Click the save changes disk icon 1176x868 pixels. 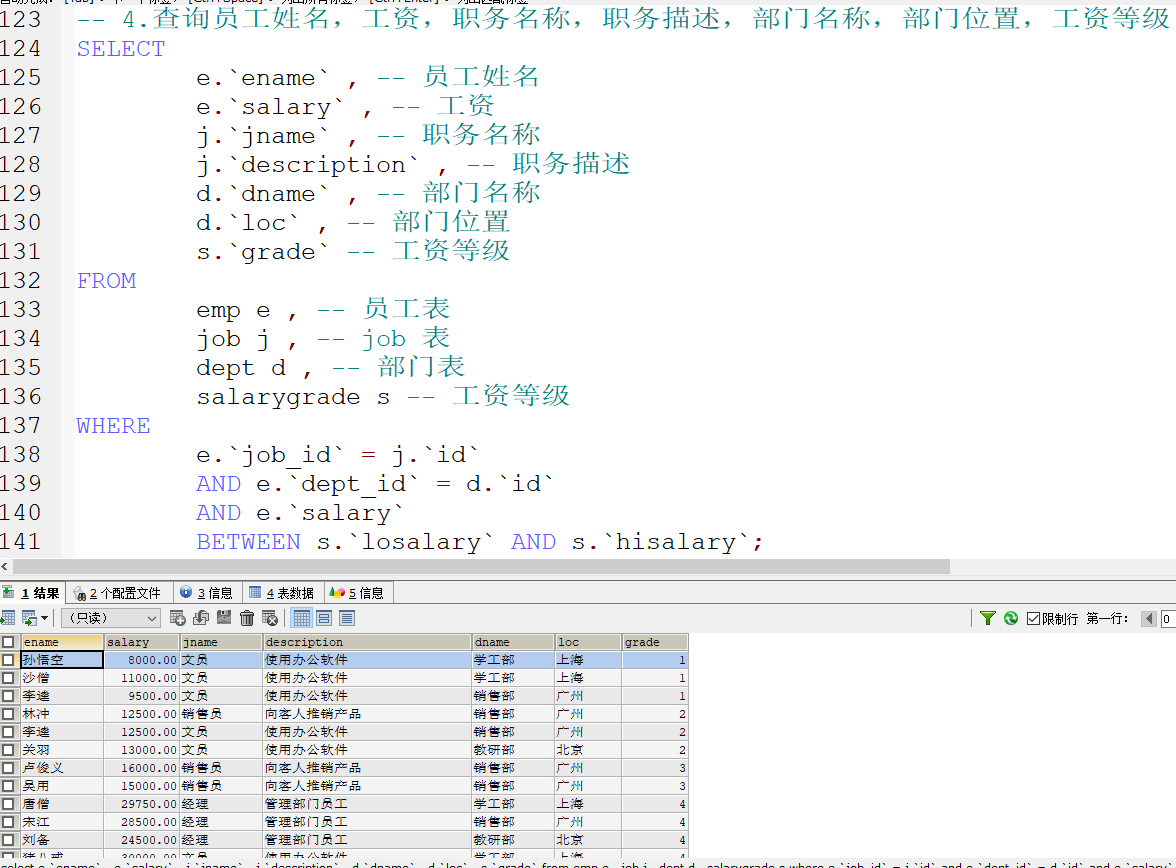pos(223,617)
